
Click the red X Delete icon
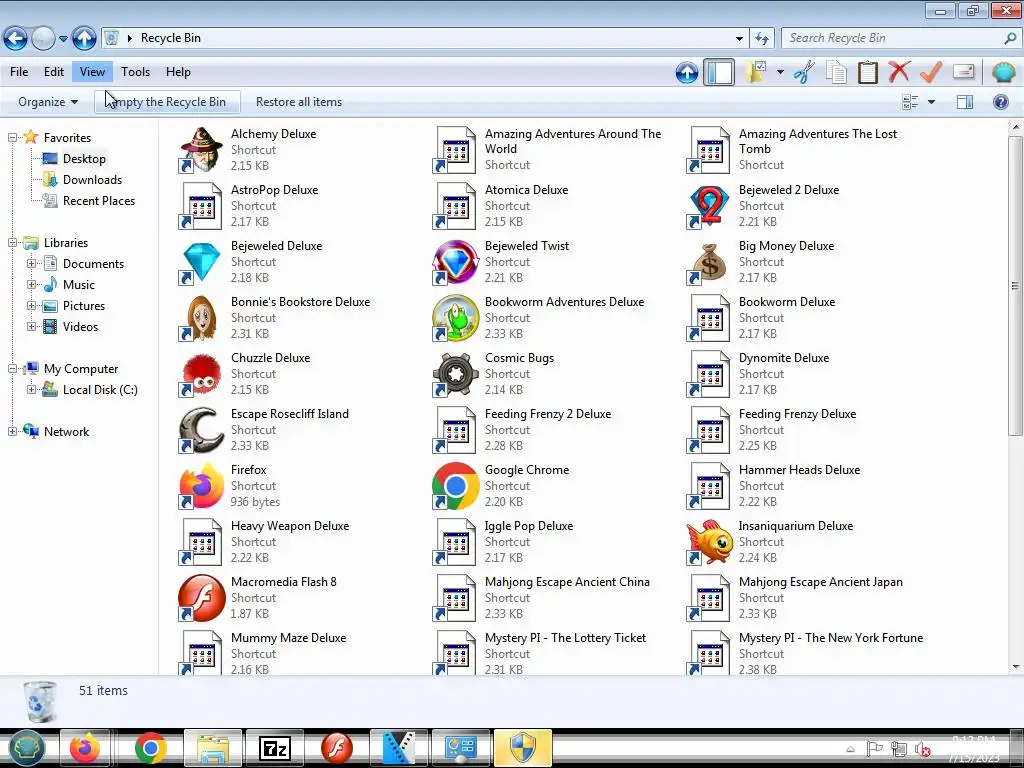click(899, 71)
